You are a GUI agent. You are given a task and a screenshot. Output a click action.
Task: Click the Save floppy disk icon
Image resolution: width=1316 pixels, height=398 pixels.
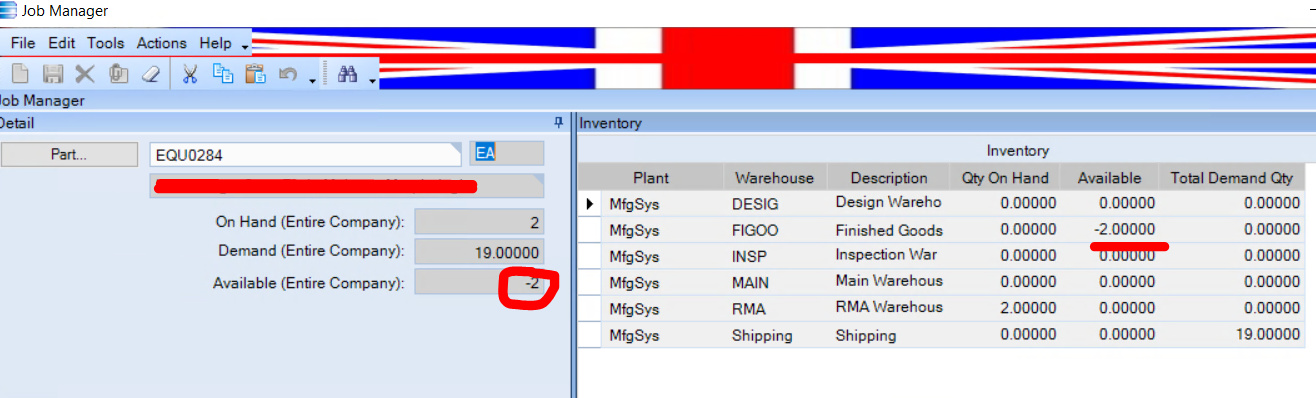[x=52, y=73]
